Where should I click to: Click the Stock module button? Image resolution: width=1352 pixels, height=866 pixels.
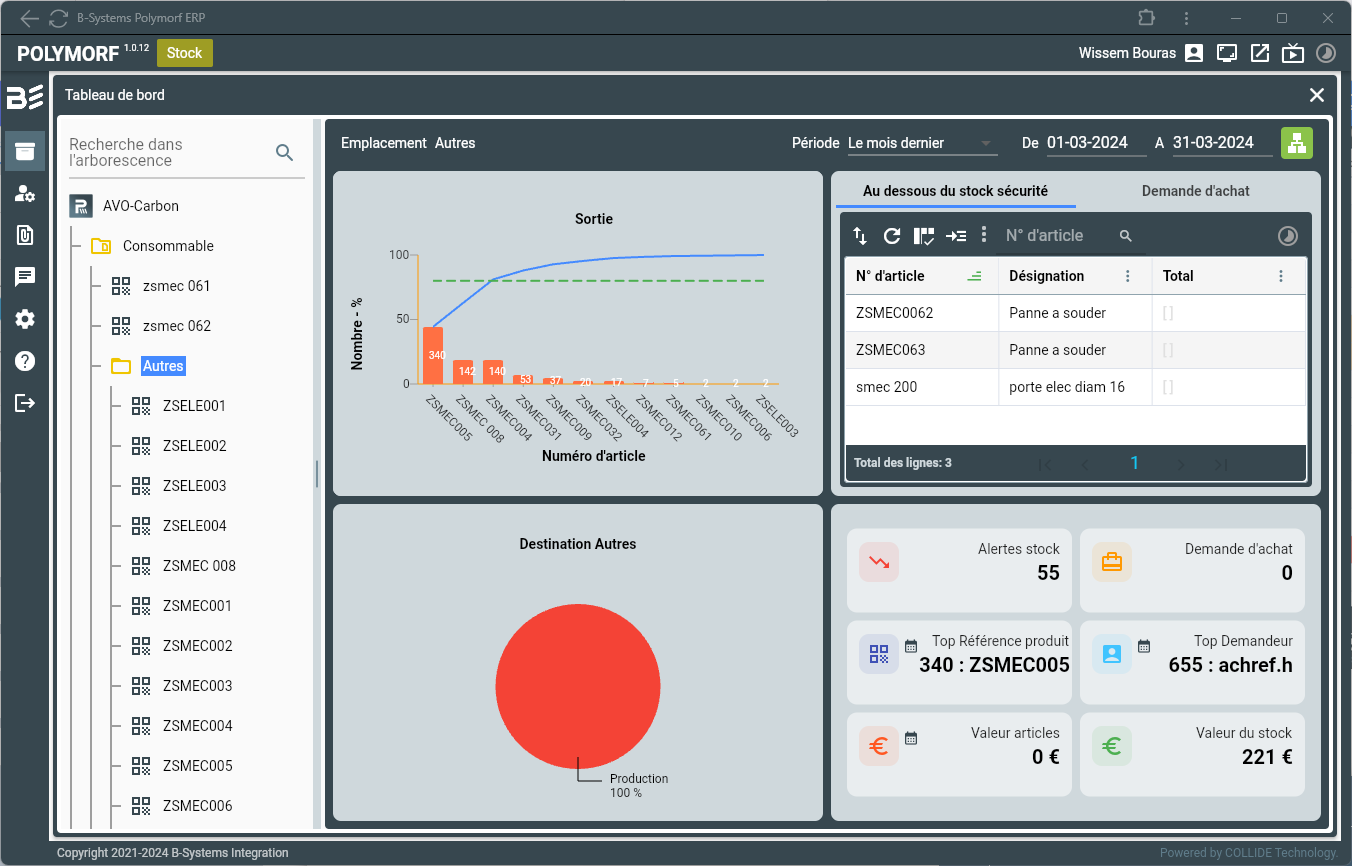click(x=184, y=53)
